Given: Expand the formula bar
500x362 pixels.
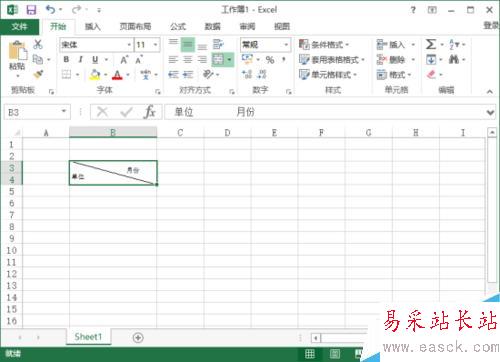Looking at the screenshot, I should (490, 113).
